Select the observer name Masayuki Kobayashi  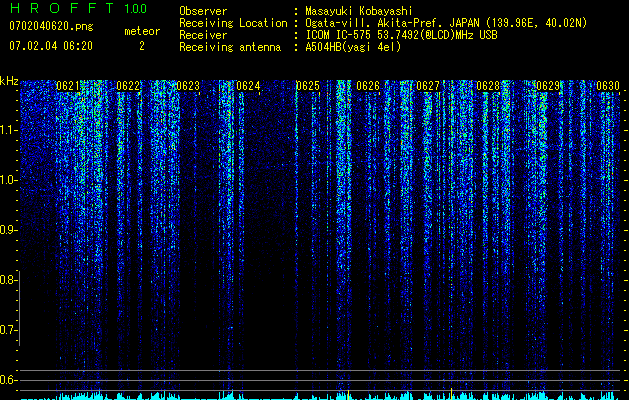pyautogui.click(x=359, y=11)
